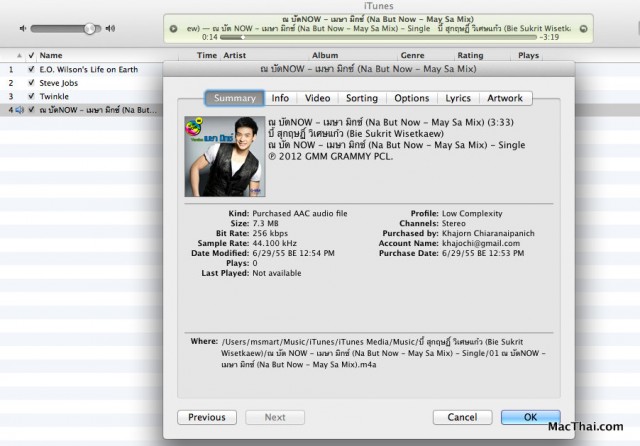Open the Video tab
This screenshot has height=446, width=640.
(318, 98)
